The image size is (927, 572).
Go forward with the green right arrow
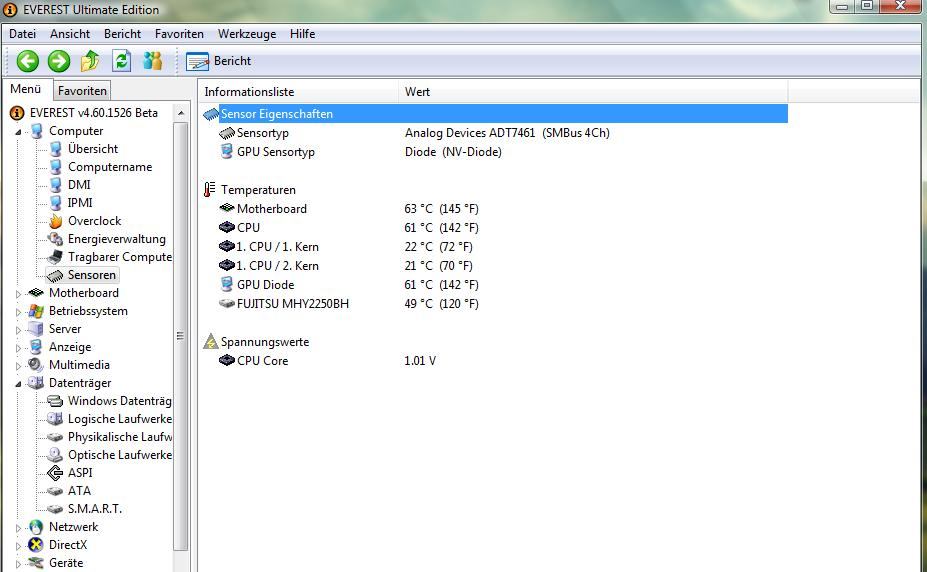click(x=59, y=61)
